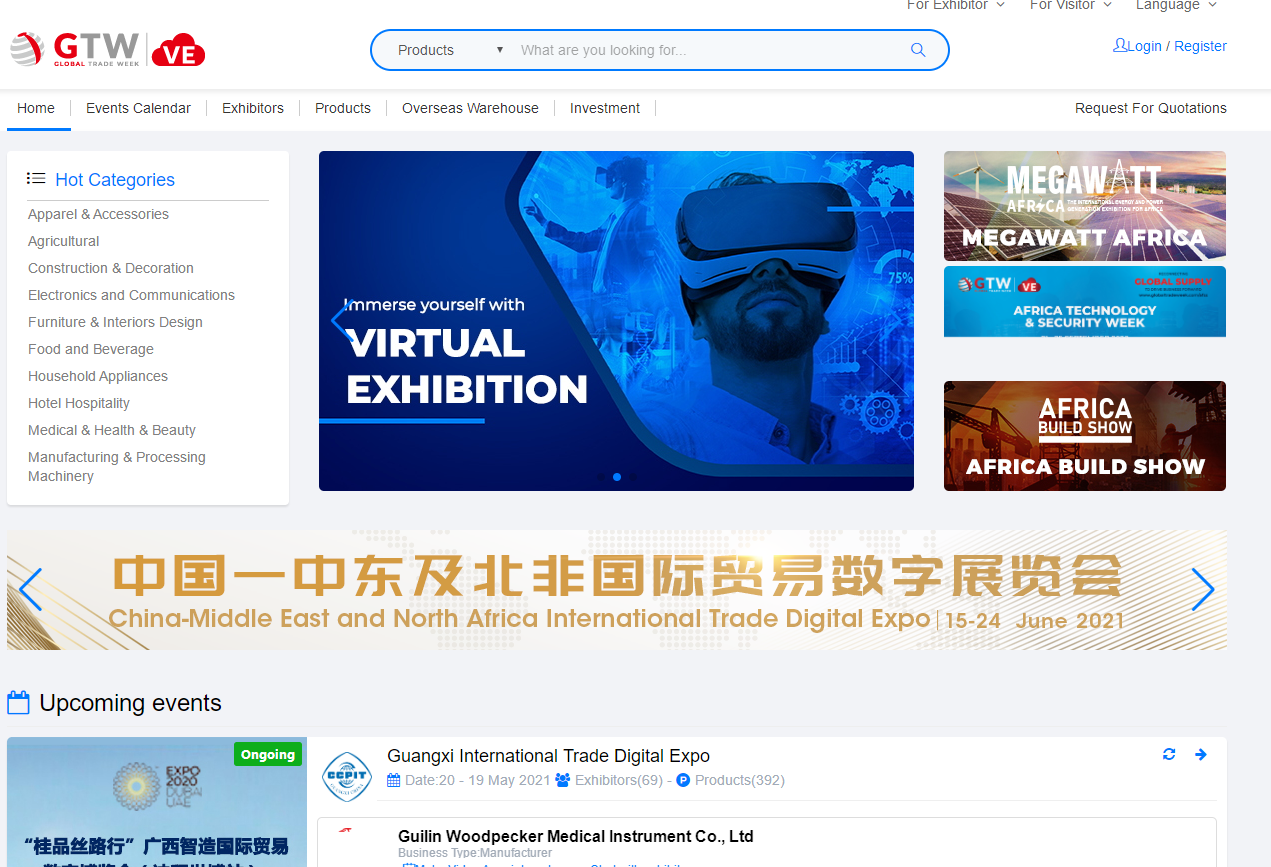Click the user profile icon beside Login
This screenshot has width=1271, height=867.
tap(1120, 45)
